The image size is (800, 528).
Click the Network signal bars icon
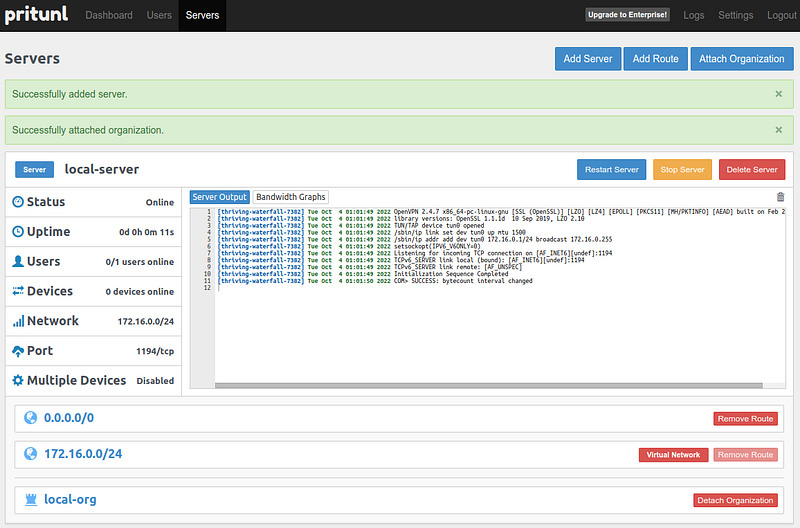pyautogui.click(x=18, y=321)
